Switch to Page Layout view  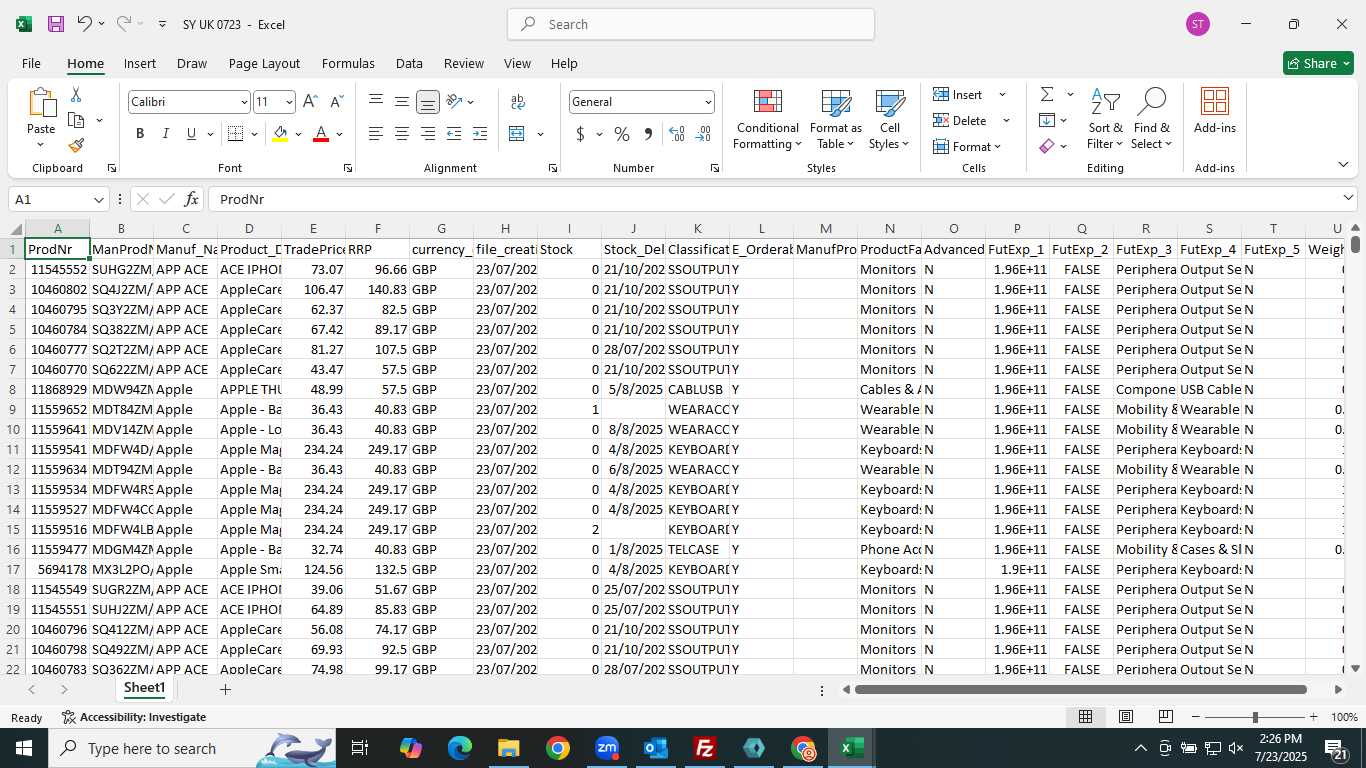pyautogui.click(x=1125, y=717)
